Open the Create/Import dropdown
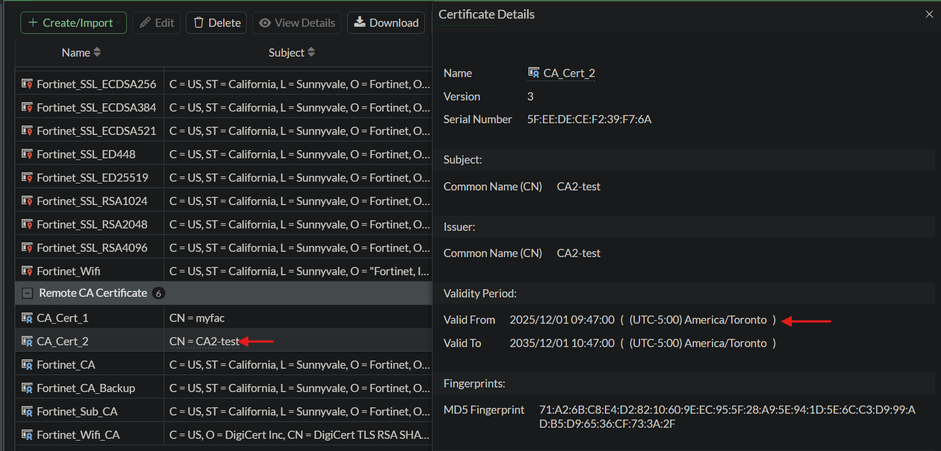The width and height of the screenshot is (941, 451). [73, 22]
